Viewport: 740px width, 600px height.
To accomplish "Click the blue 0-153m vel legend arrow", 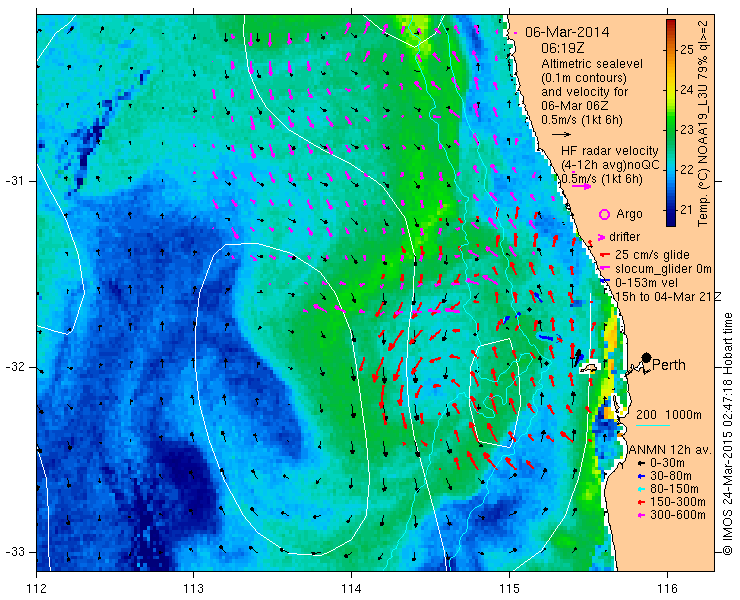I will (x=604, y=281).
